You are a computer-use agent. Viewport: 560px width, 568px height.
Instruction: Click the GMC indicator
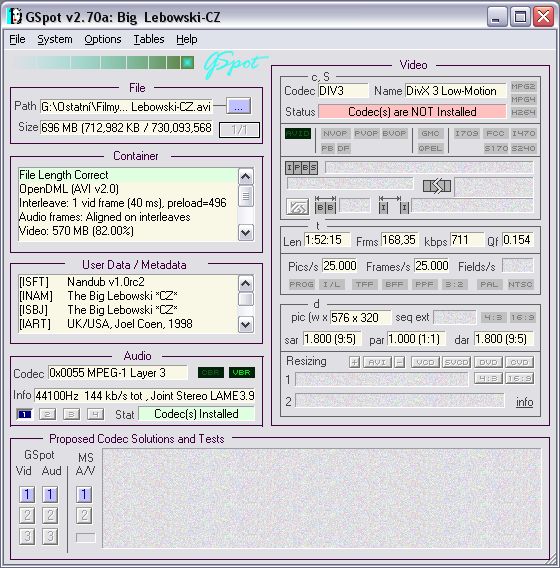click(x=430, y=133)
